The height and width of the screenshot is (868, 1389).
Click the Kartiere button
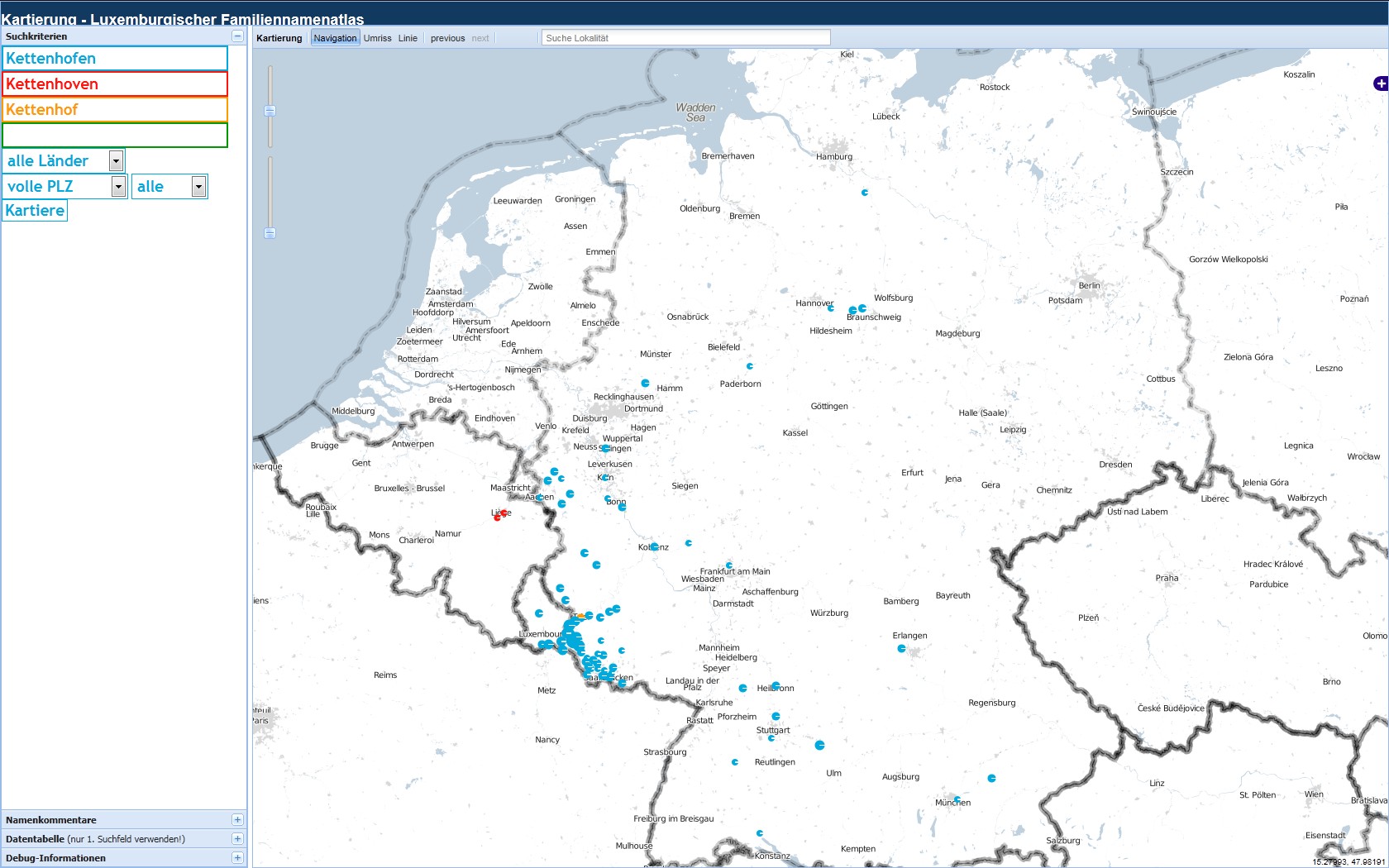35,211
